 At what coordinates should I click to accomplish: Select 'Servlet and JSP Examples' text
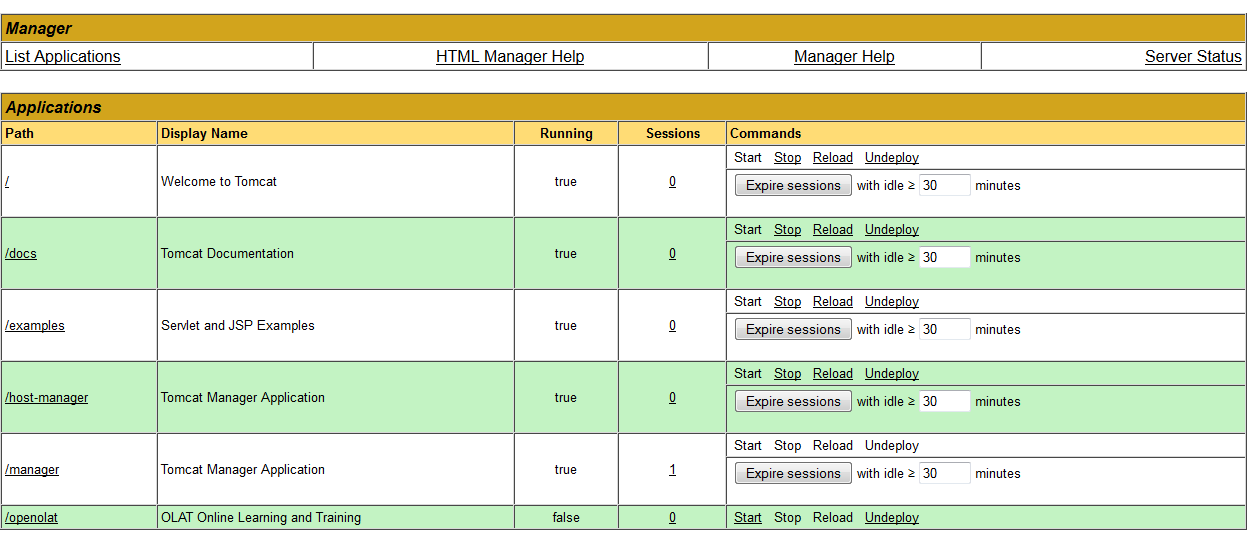point(238,326)
